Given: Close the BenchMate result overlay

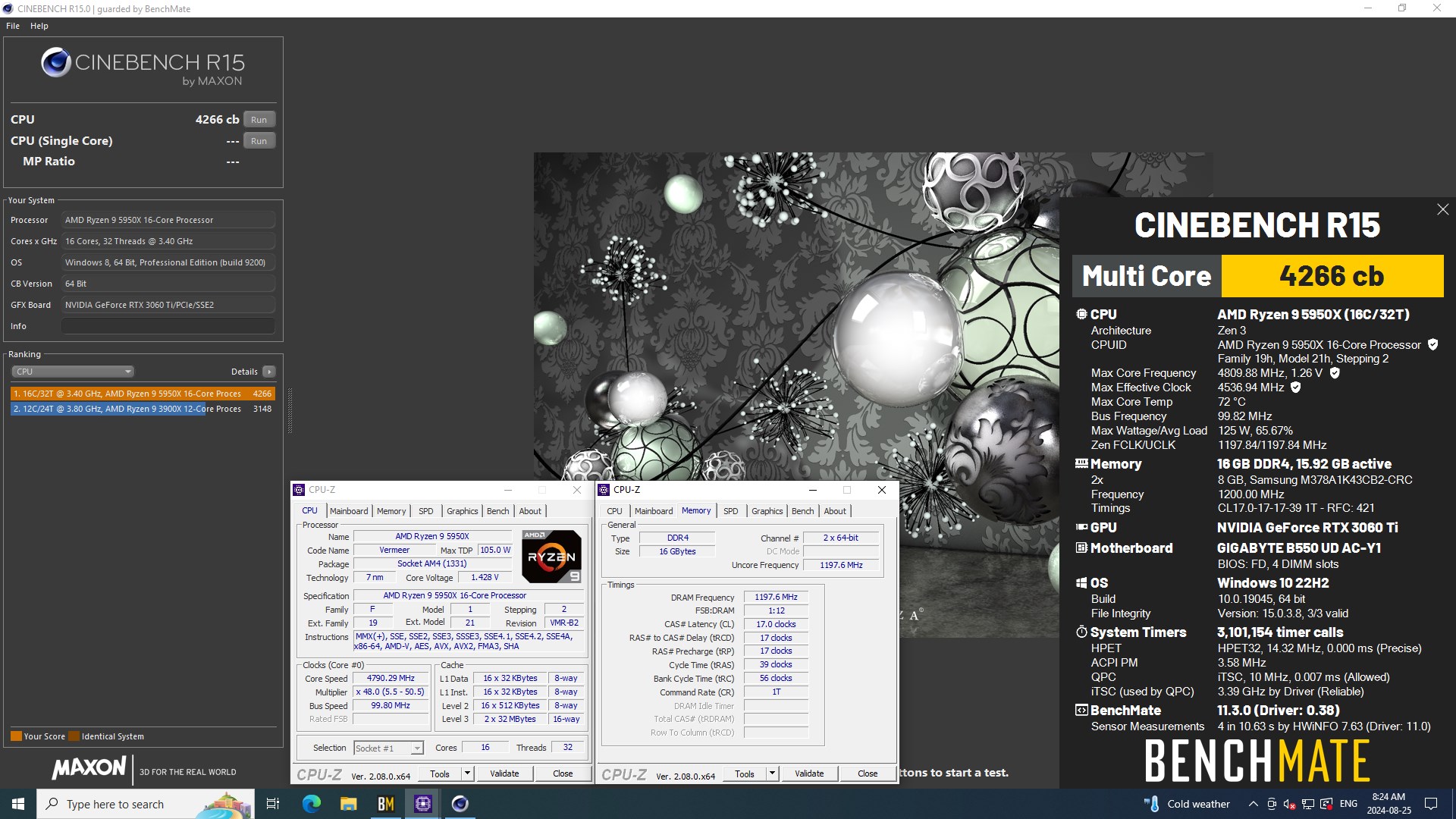Looking at the screenshot, I should click(1442, 209).
